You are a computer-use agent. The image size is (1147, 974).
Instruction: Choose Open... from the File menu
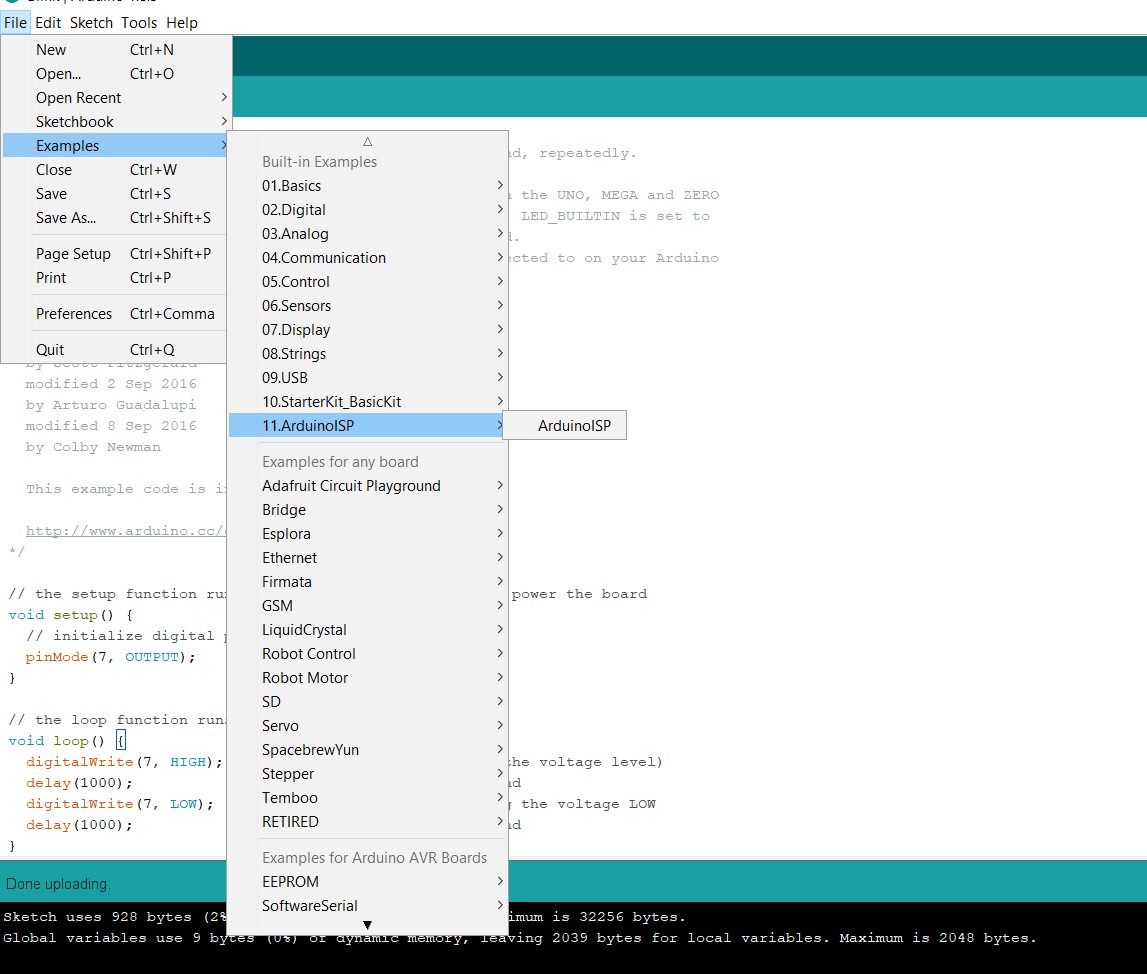(116, 74)
